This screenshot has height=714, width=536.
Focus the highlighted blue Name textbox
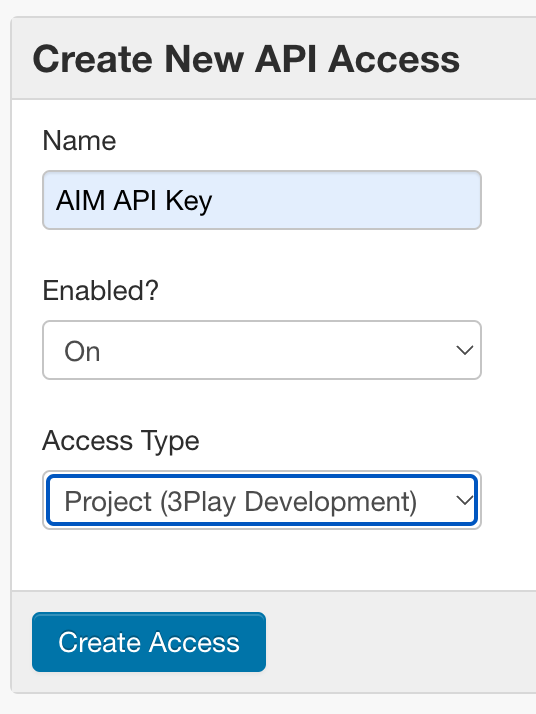click(262, 200)
